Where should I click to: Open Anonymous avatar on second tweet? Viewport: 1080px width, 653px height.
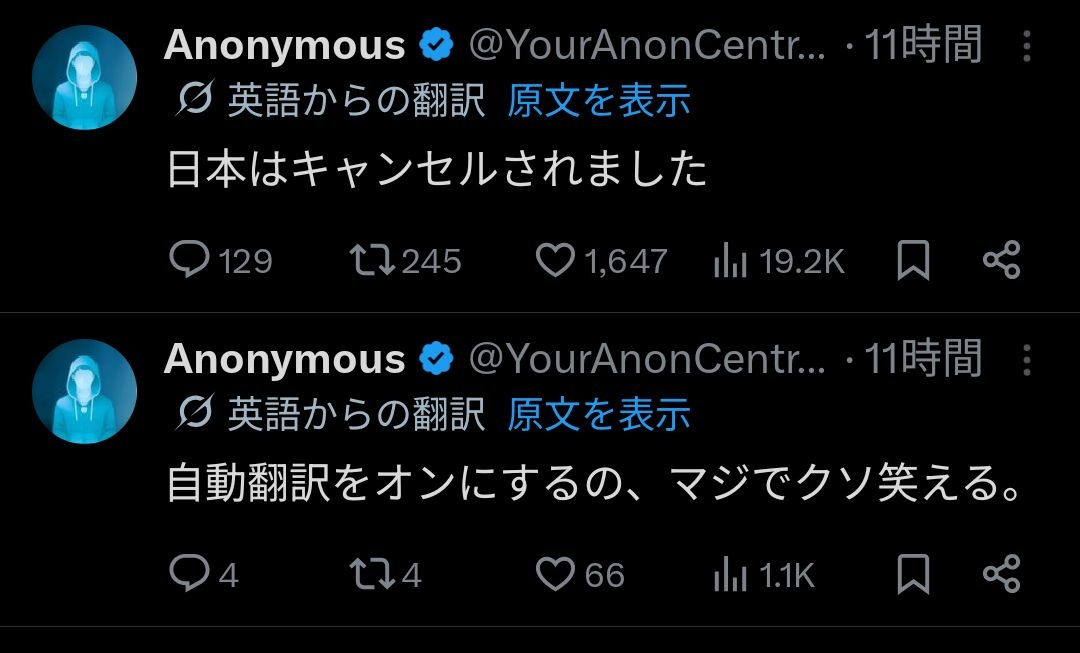(84, 391)
